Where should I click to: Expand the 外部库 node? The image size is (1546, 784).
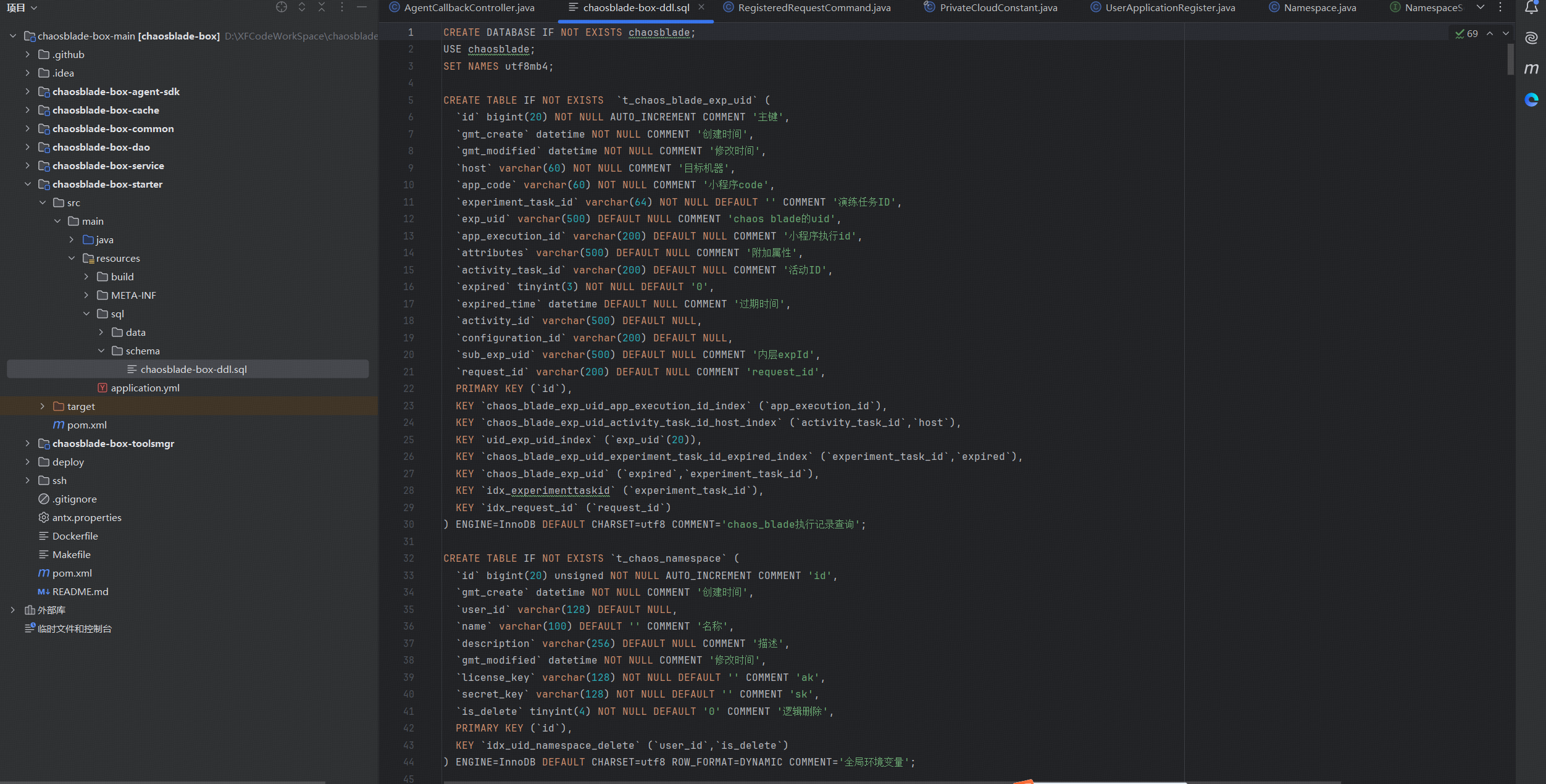pyautogui.click(x=13, y=610)
